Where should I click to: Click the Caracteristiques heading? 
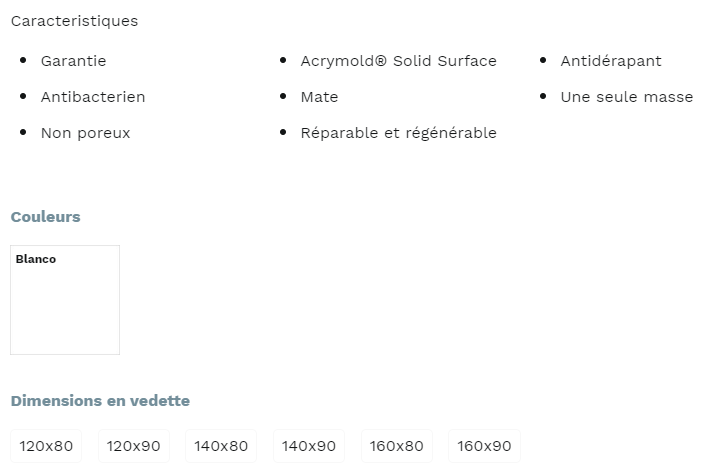tap(74, 21)
